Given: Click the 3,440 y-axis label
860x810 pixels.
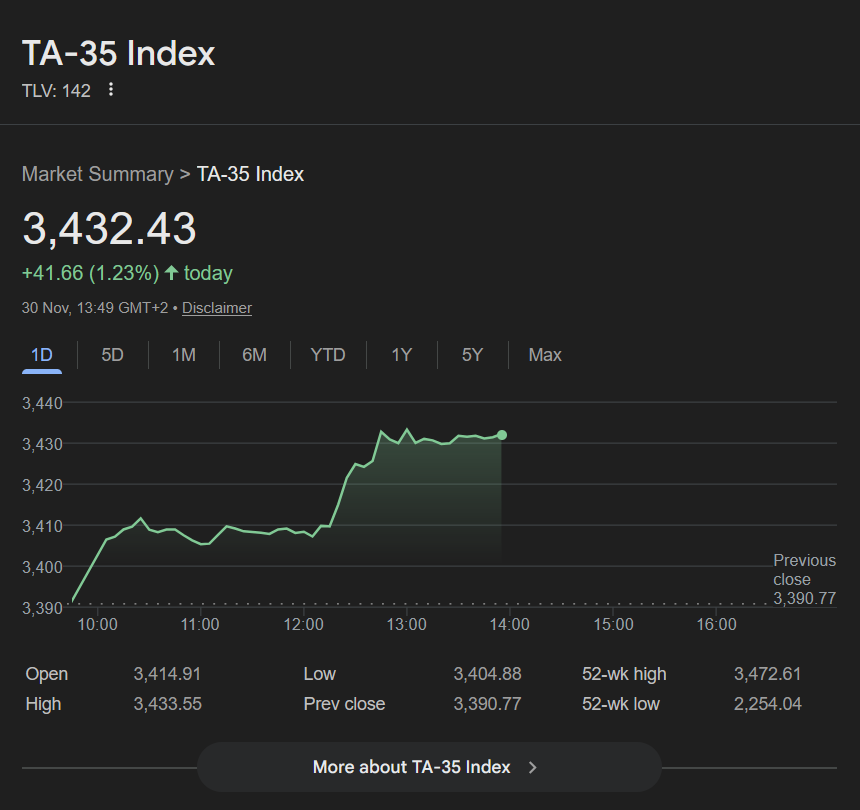Looking at the screenshot, I should pos(42,403).
